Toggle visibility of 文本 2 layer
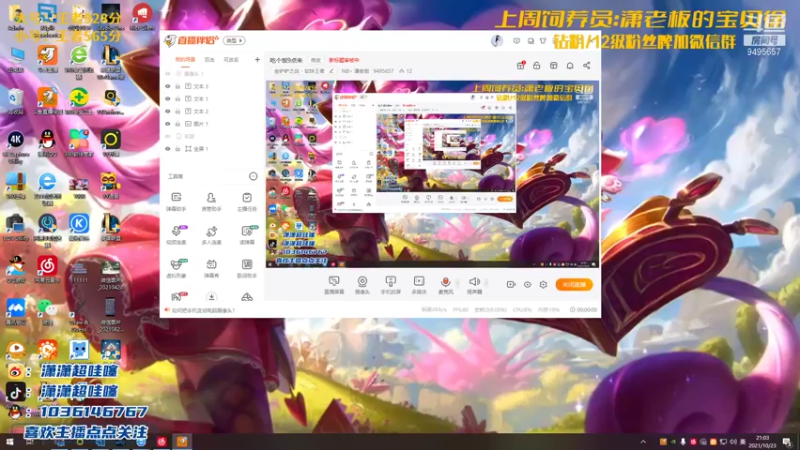 [x=167, y=111]
